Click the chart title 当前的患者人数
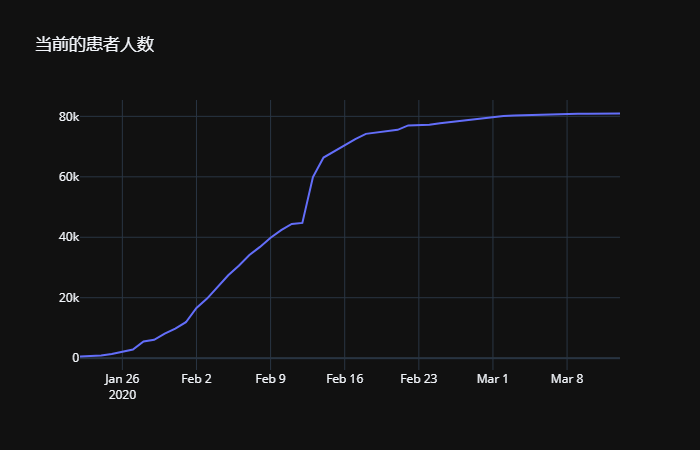 point(95,45)
